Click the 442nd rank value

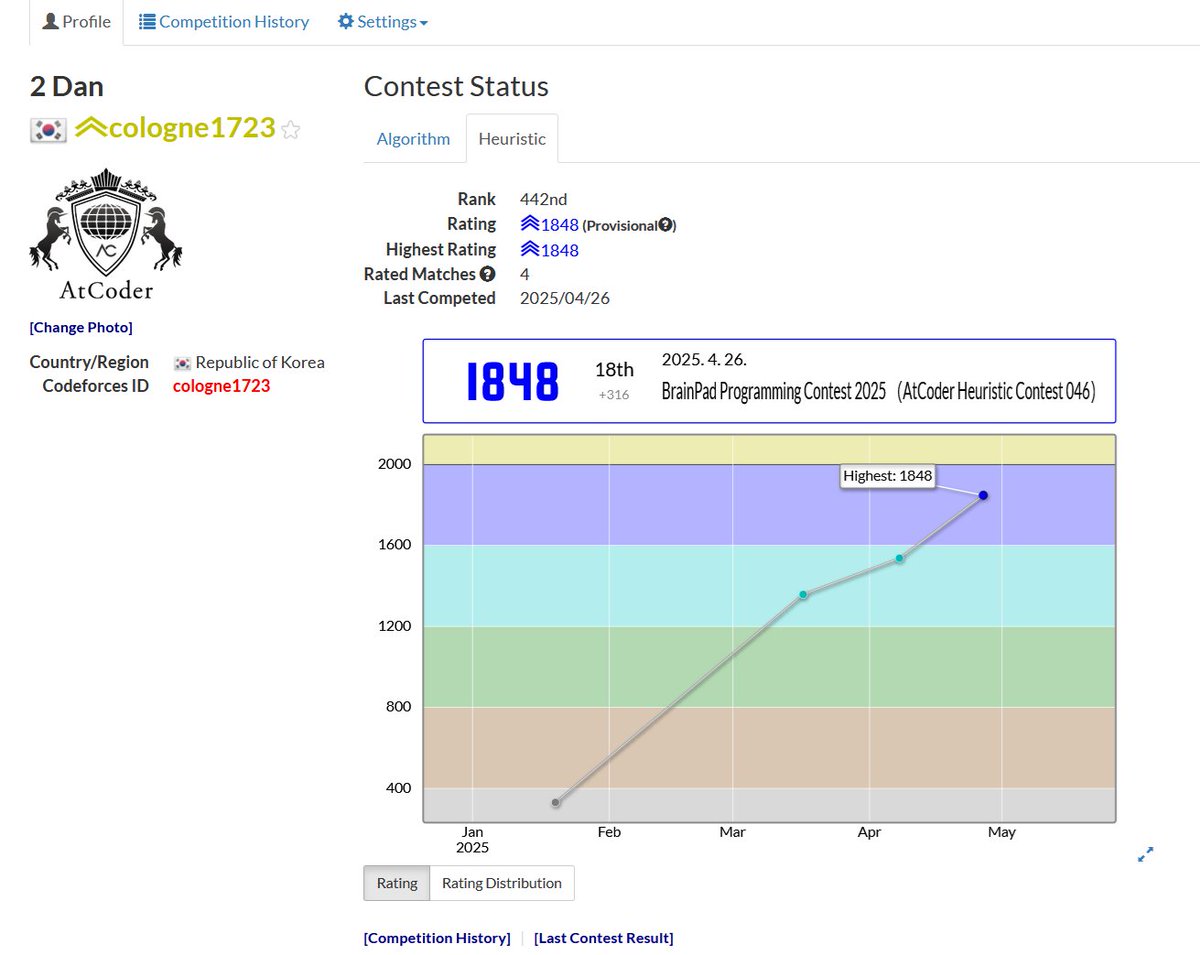click(x=543, y=199)
